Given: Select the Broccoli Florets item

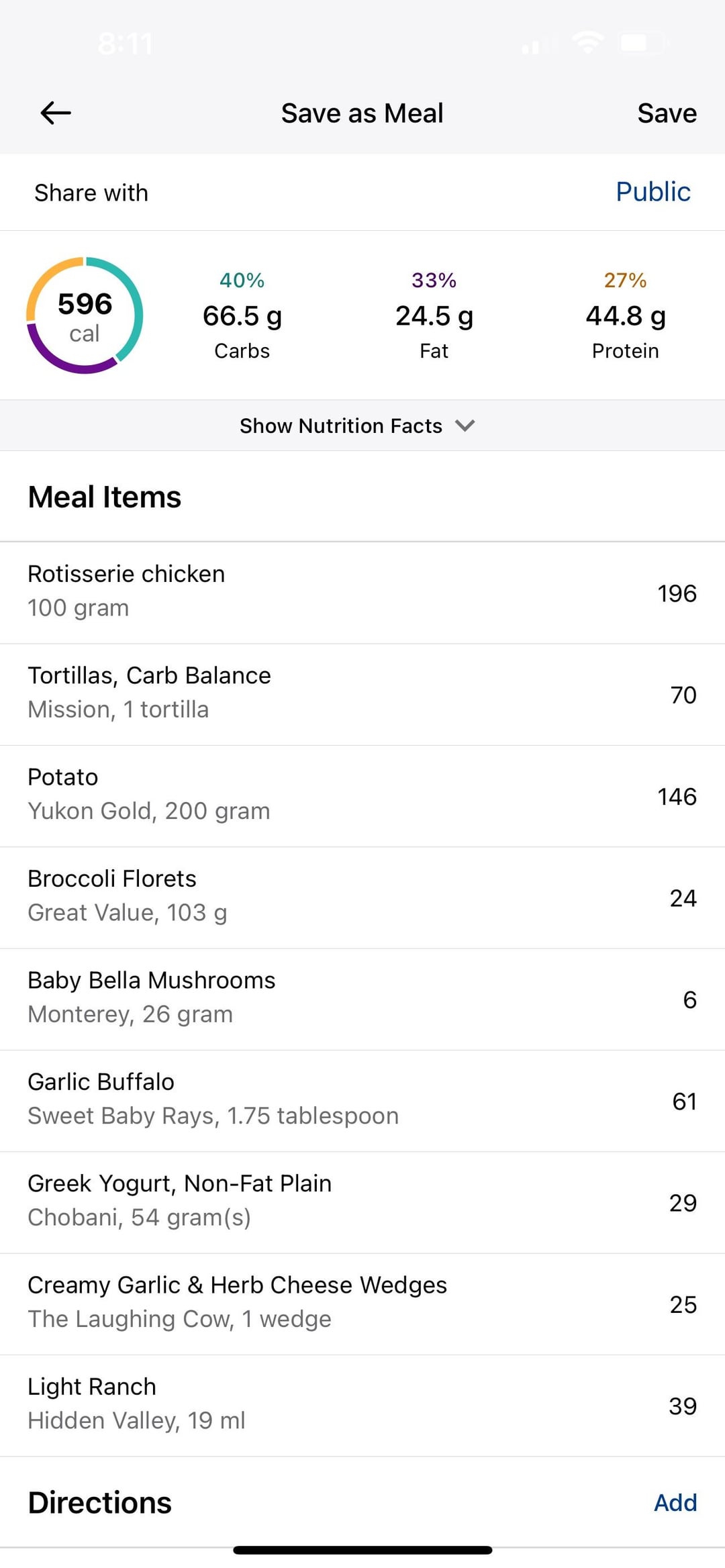Looking at the screenshot, I should click(x=362, y=897).
